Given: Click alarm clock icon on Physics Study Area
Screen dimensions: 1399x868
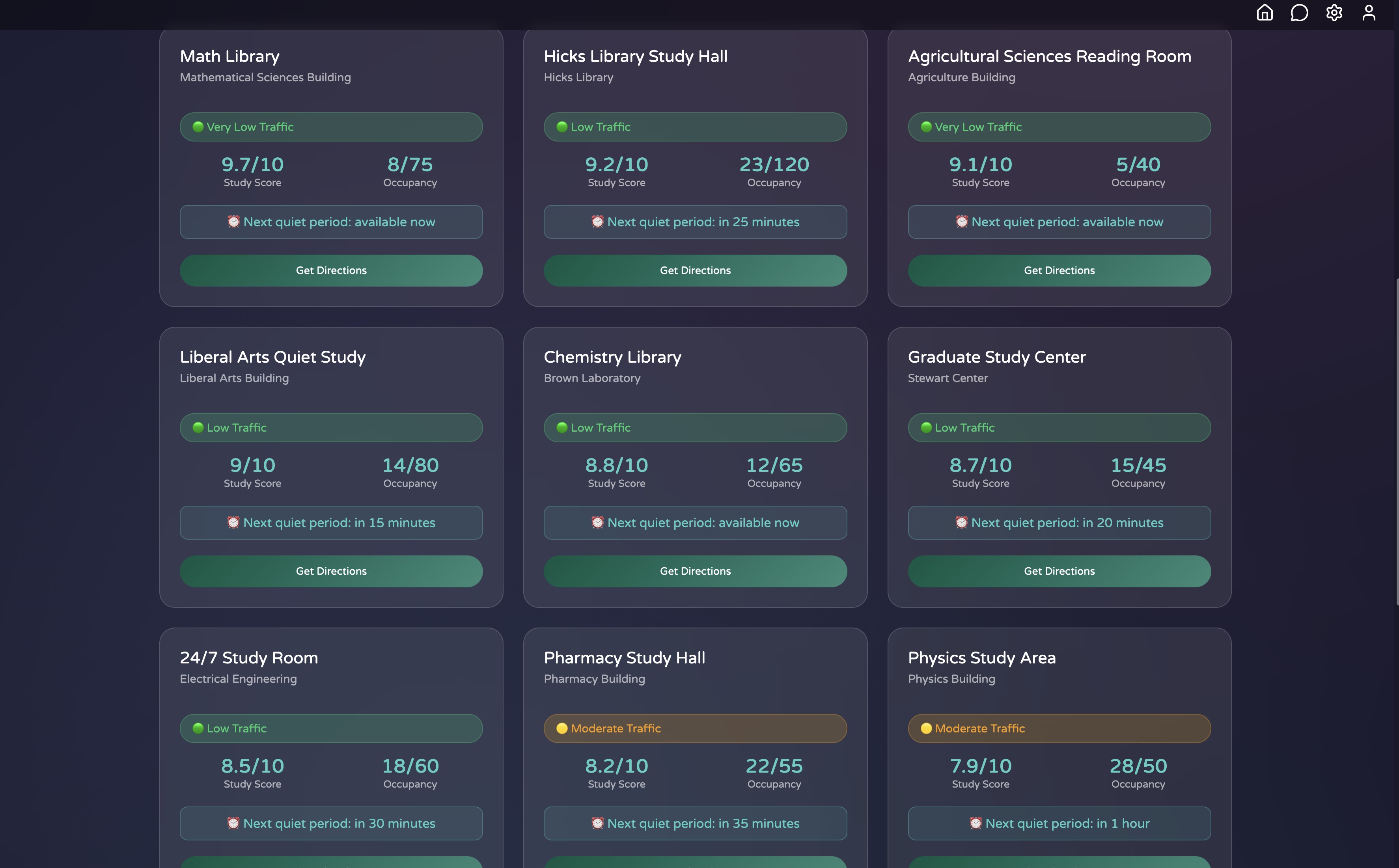Looking at the screenshot, I should (x=976, y=823).
